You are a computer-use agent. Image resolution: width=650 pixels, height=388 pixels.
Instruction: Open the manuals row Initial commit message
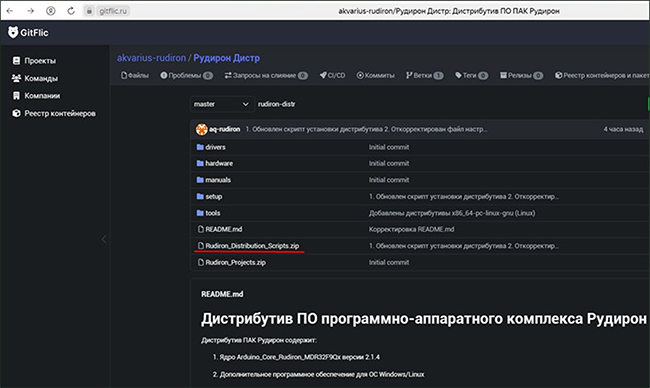point(389,180)
